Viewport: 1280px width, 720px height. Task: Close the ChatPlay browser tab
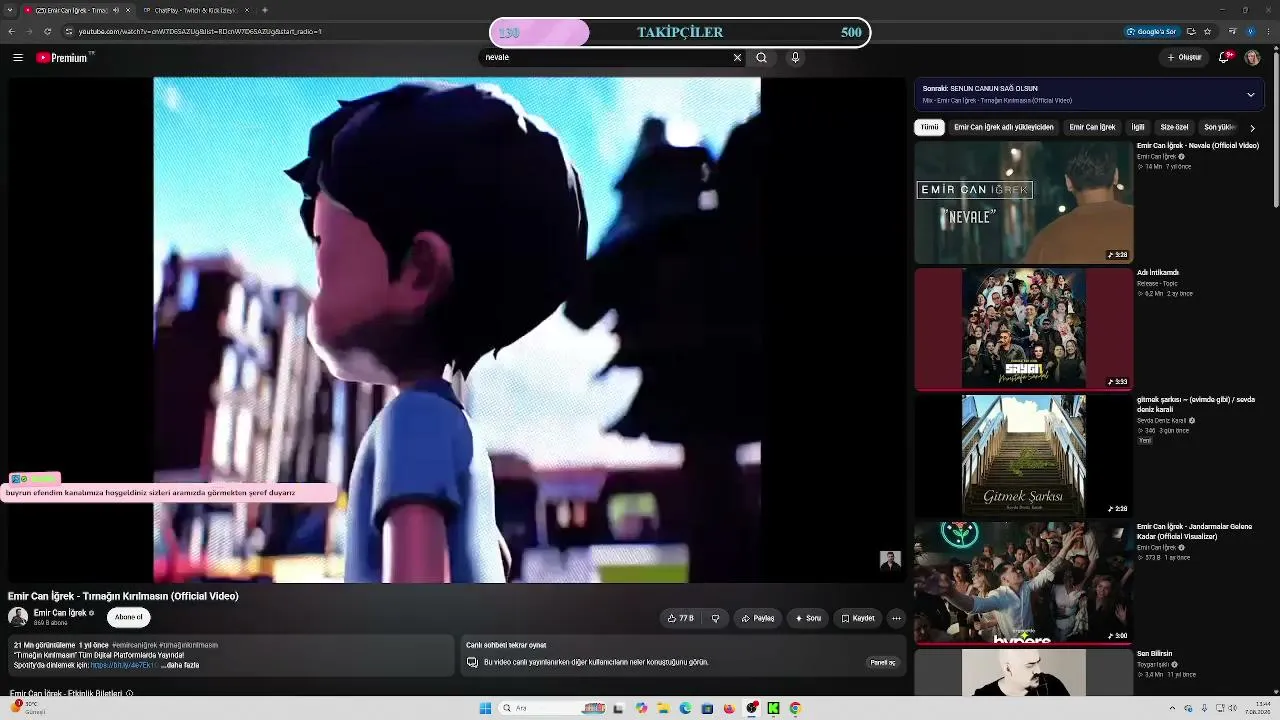247,10
